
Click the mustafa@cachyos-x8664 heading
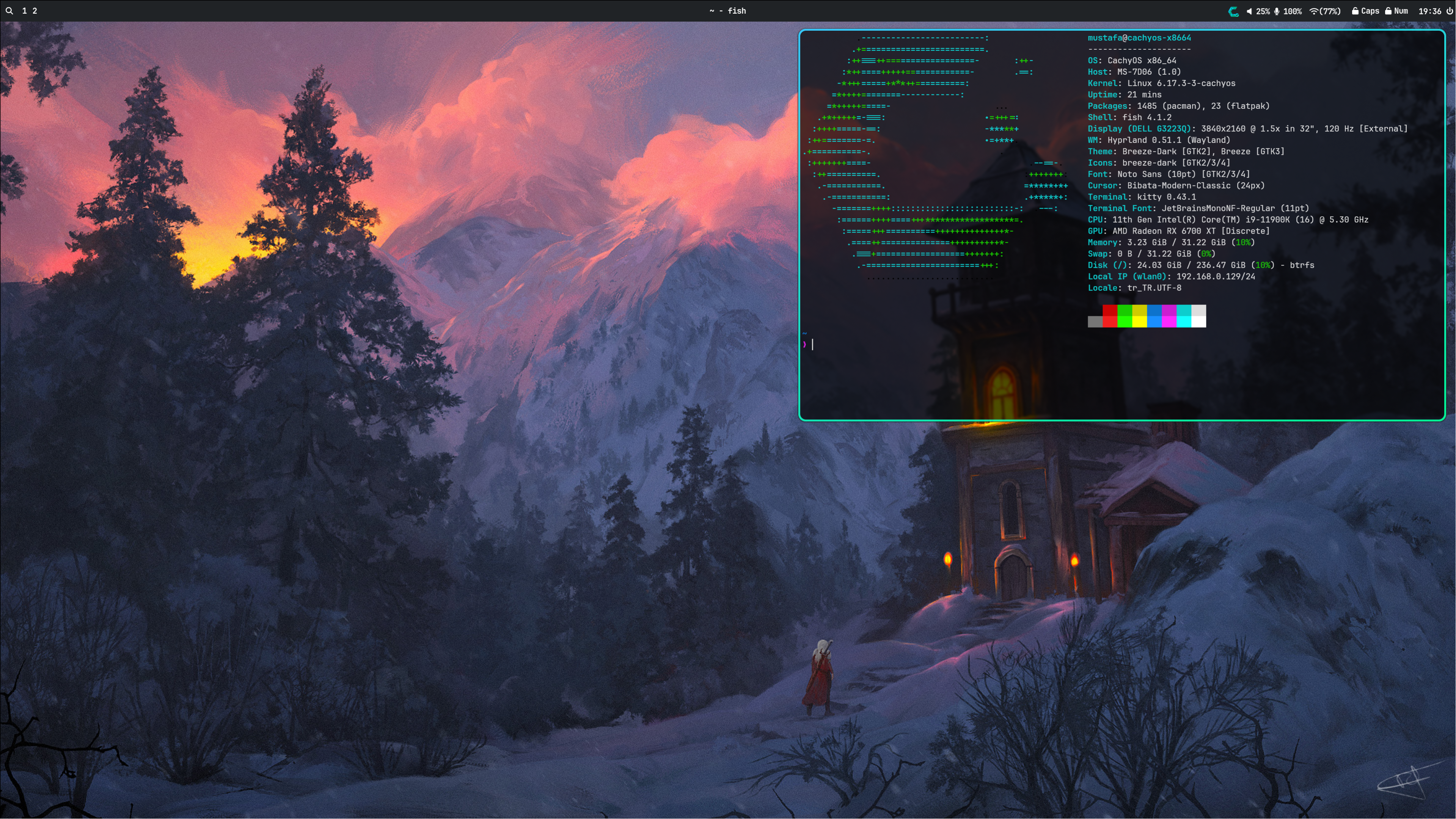coord(1139,38)
